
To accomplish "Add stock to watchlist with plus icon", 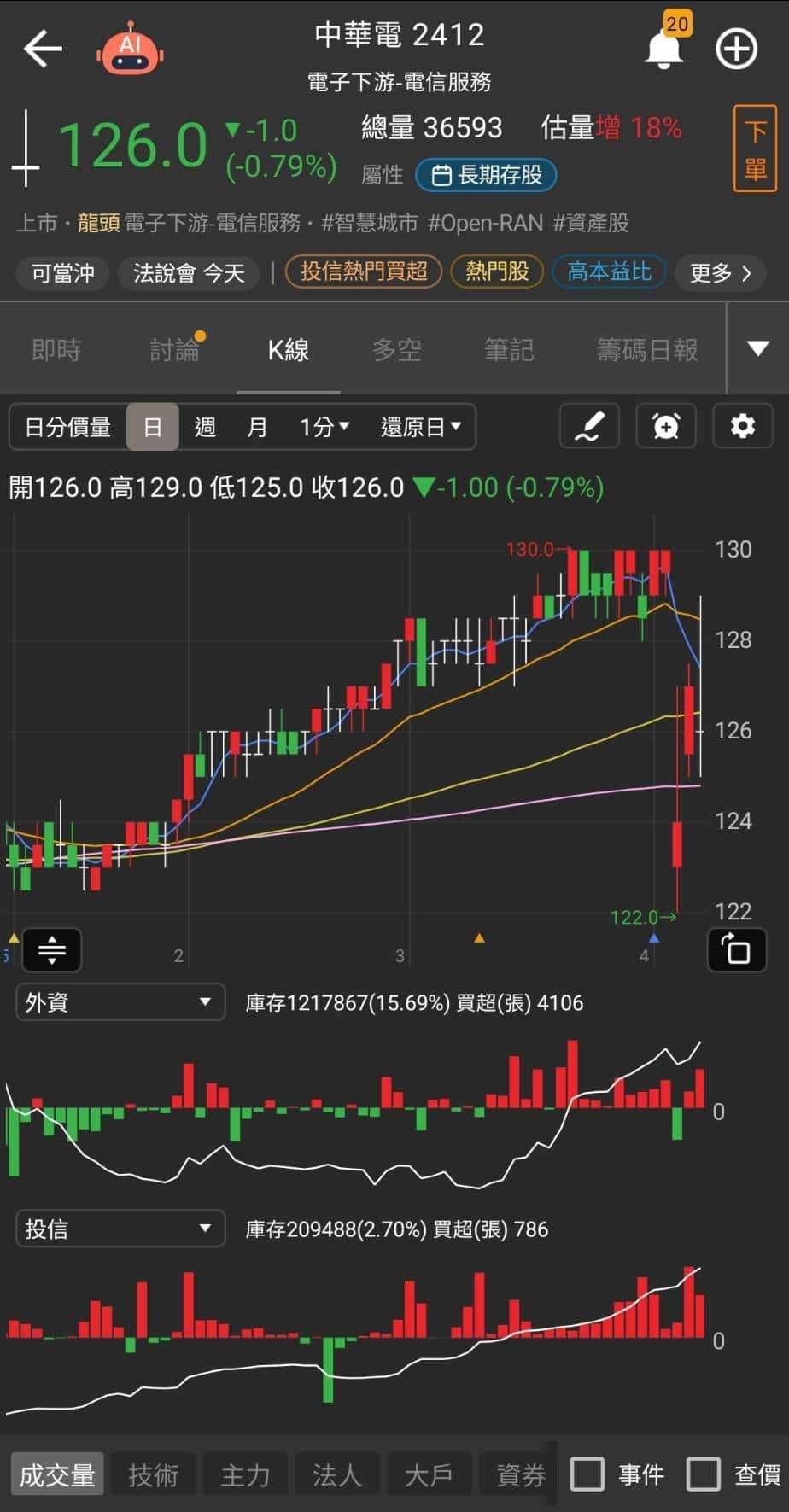I will 736,49.
